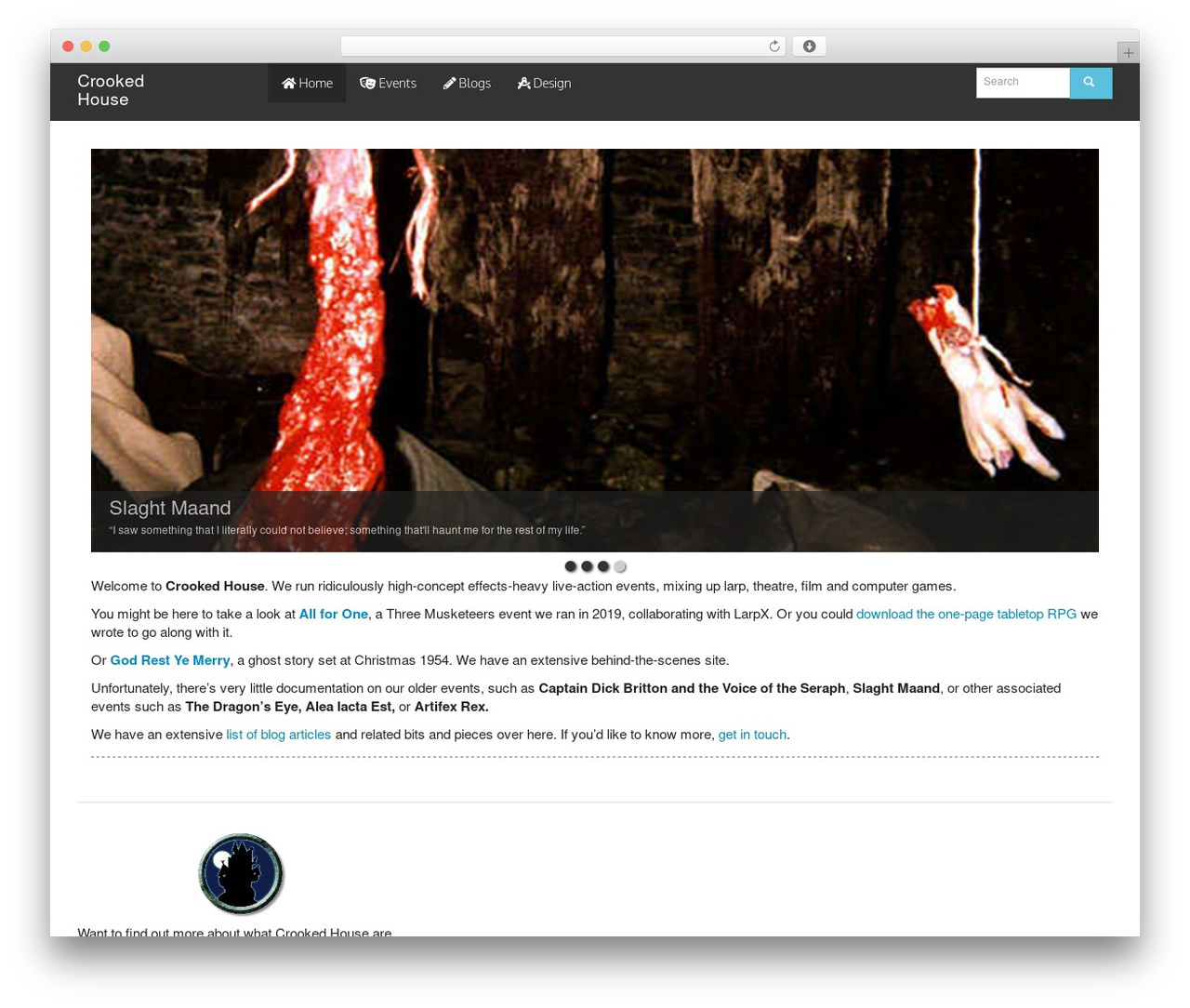Click the browser download arrow icon
Image resolution: width=1190 pixels, height=1008 pixels.
click(809, 46)
